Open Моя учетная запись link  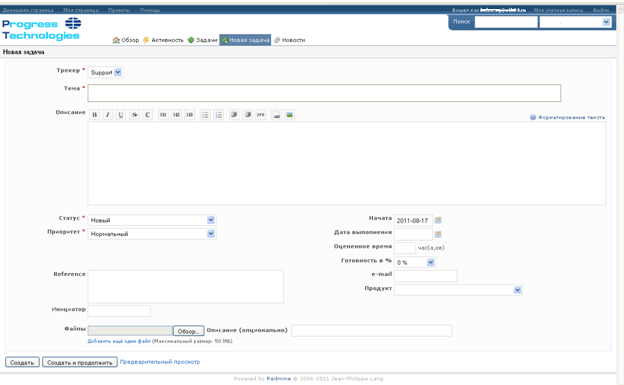558,10
